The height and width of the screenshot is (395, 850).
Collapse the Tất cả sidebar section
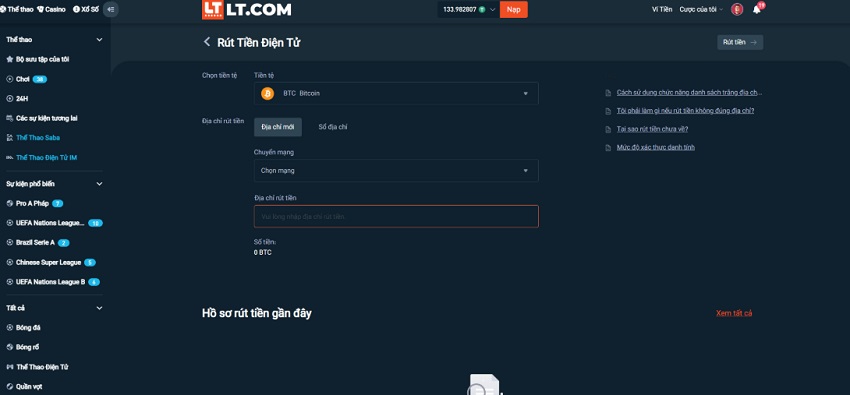99,308
